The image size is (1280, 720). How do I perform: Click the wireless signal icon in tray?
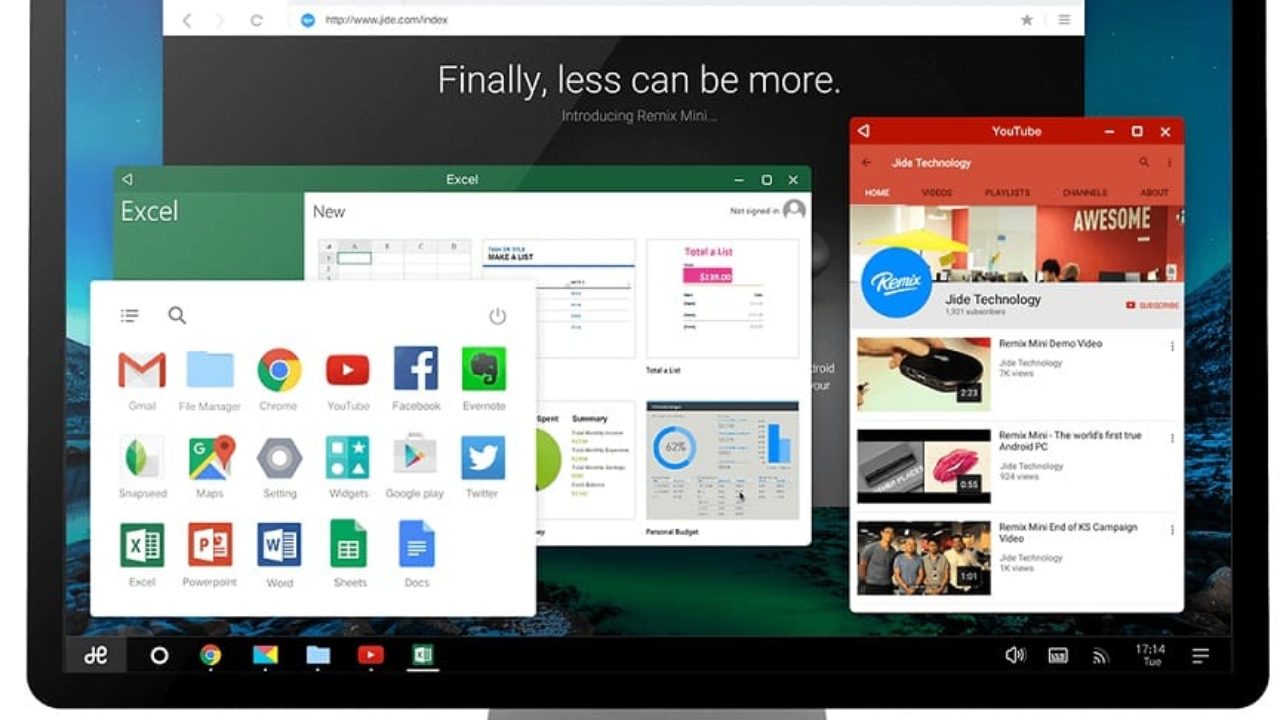point(1100,656)
